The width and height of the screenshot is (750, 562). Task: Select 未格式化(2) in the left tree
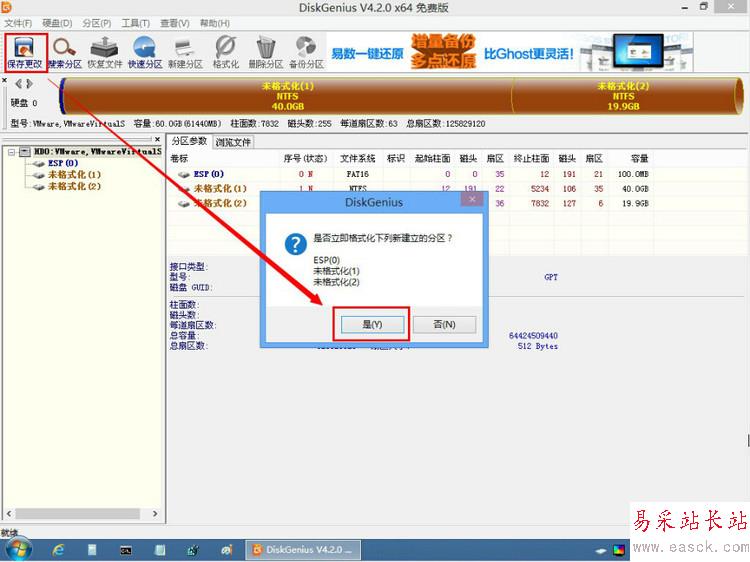tap(74, 186)
